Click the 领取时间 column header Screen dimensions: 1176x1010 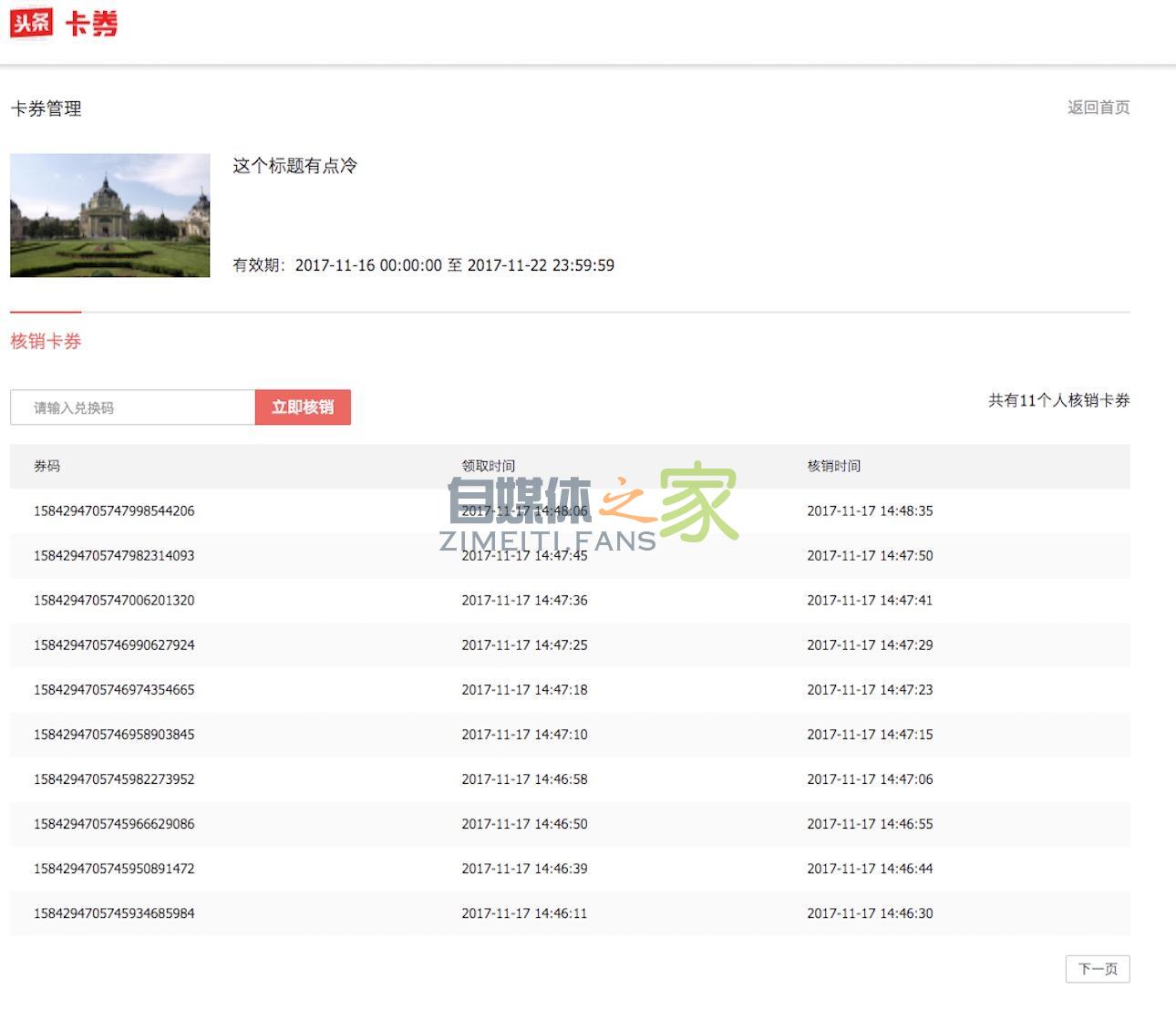tap(488, 466)
